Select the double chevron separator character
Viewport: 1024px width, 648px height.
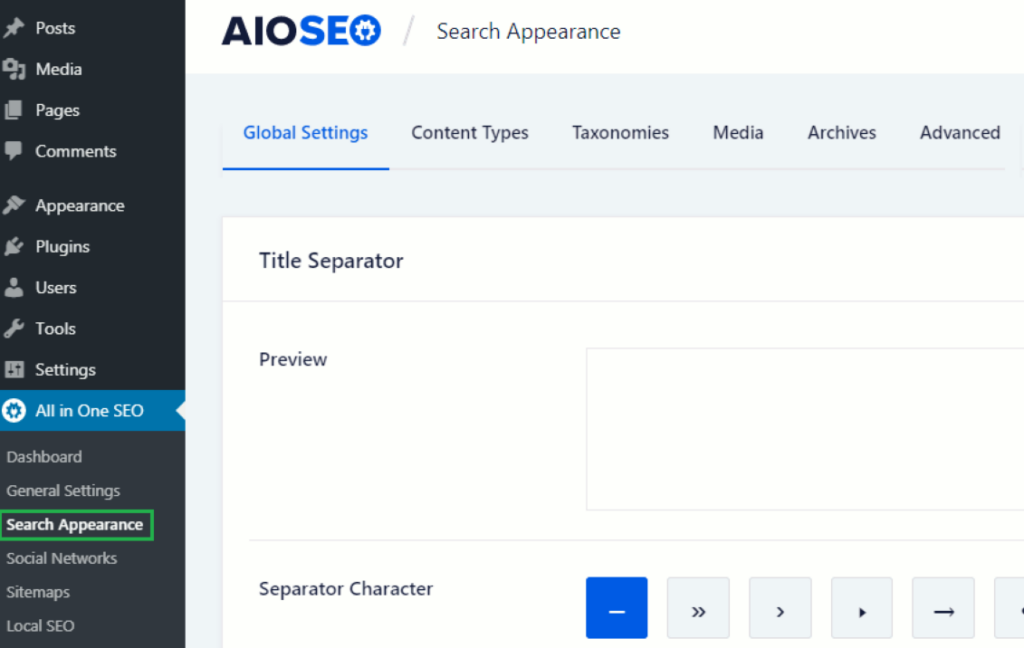point(698,607)
